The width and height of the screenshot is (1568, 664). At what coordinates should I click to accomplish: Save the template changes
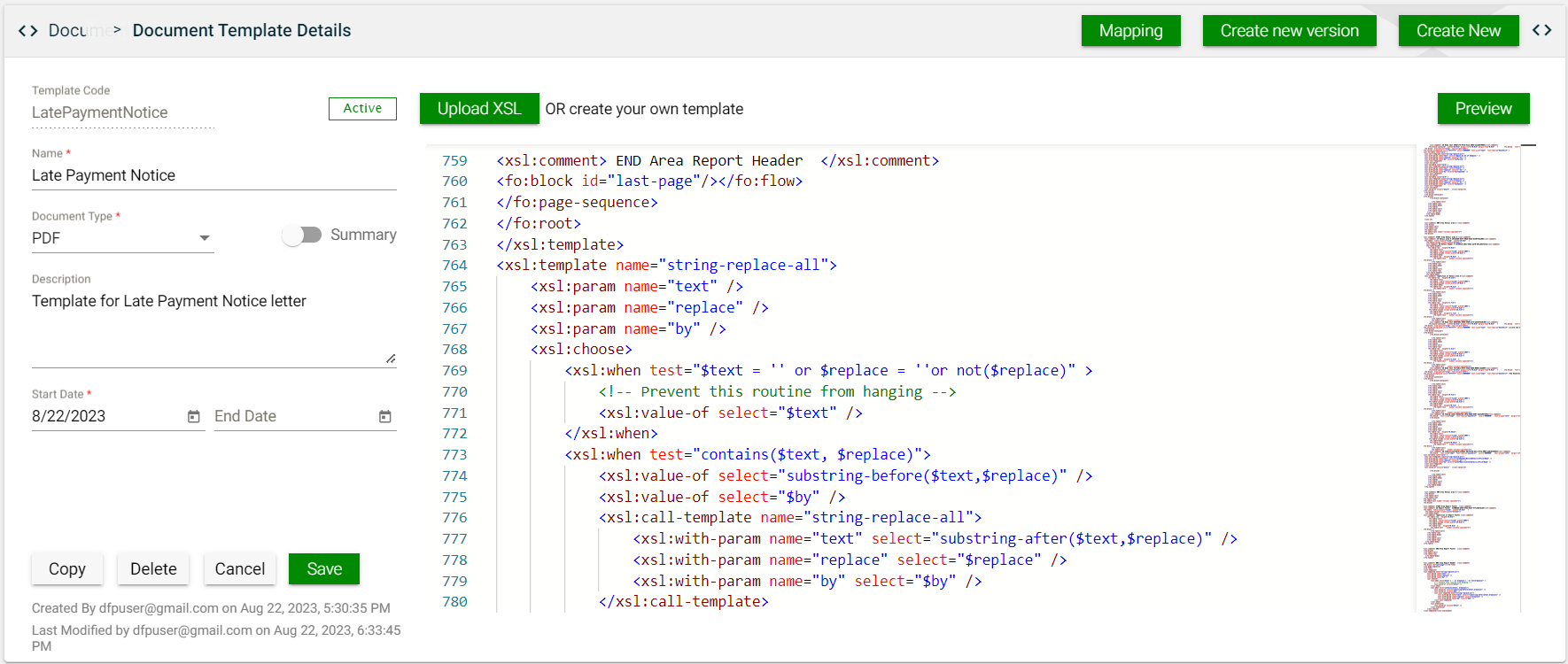click(x=323, y=569)
